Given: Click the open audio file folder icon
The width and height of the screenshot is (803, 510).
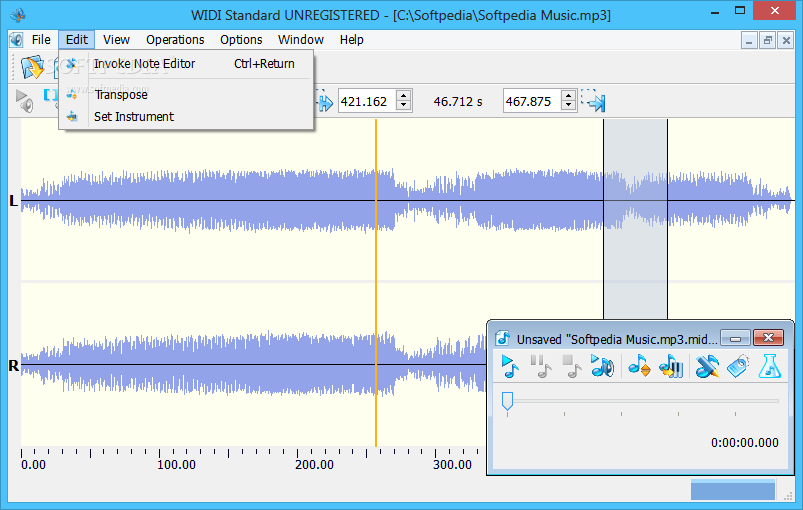Looking at the screenshot, I should [x=32, y=67].
